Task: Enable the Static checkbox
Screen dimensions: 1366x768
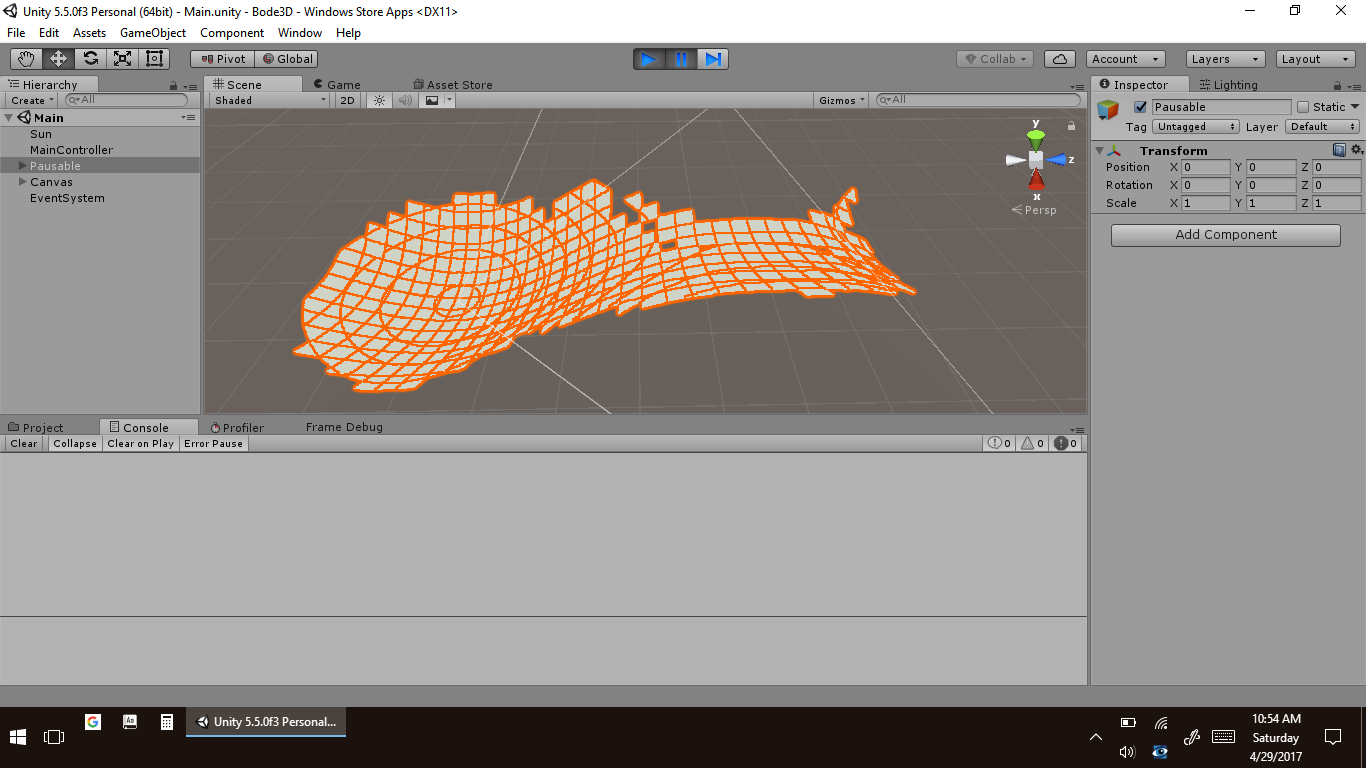Action: pos(1303,107)
